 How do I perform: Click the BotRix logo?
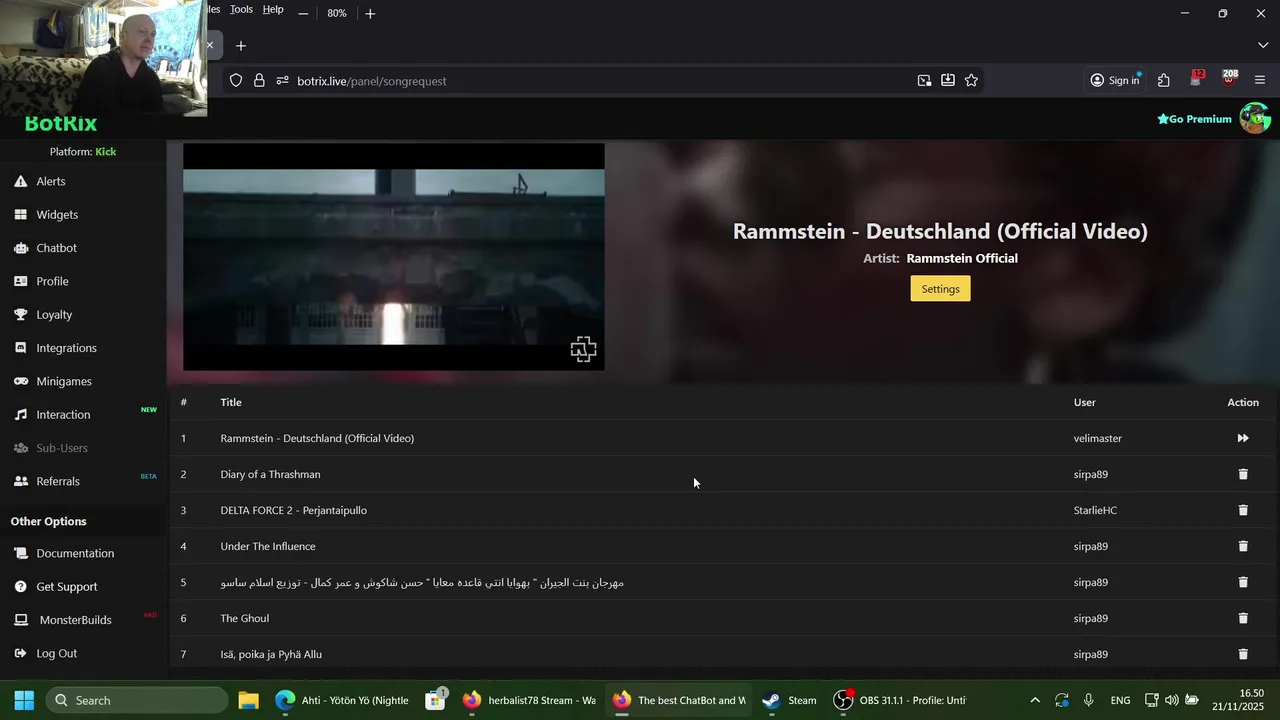[x=60, y=124]
